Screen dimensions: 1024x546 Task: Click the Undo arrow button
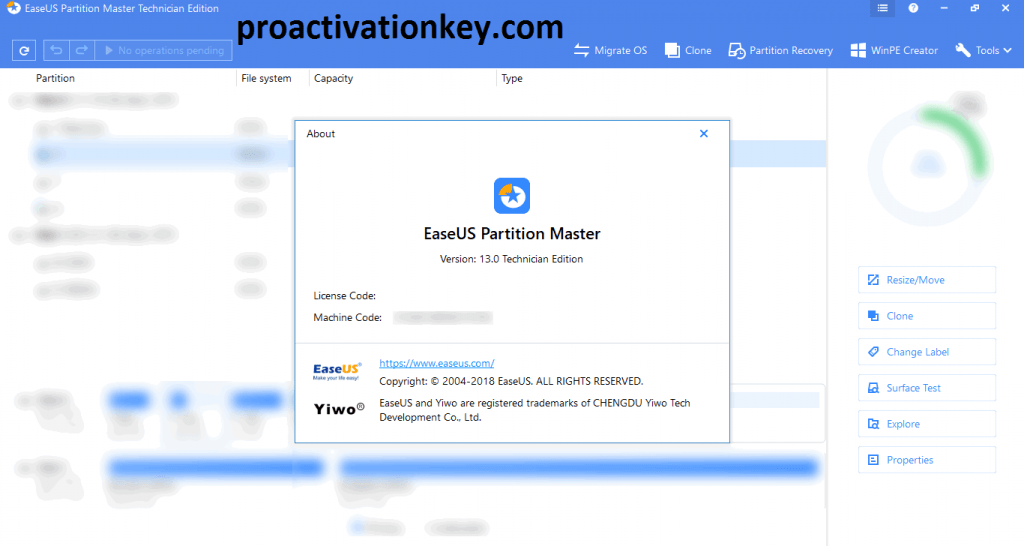click(x=56, y=50)
